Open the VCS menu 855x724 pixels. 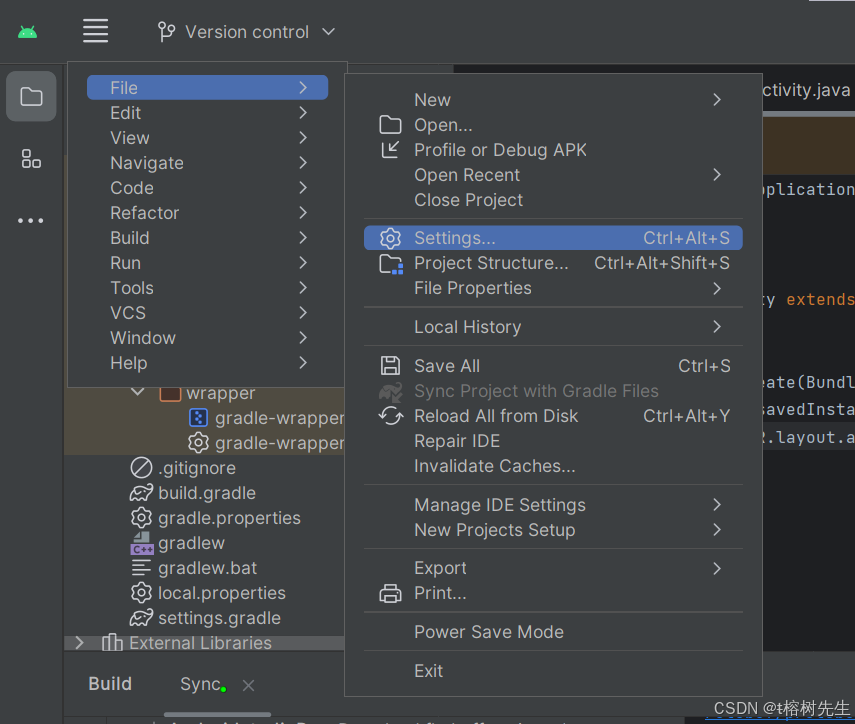coord(207,313)
